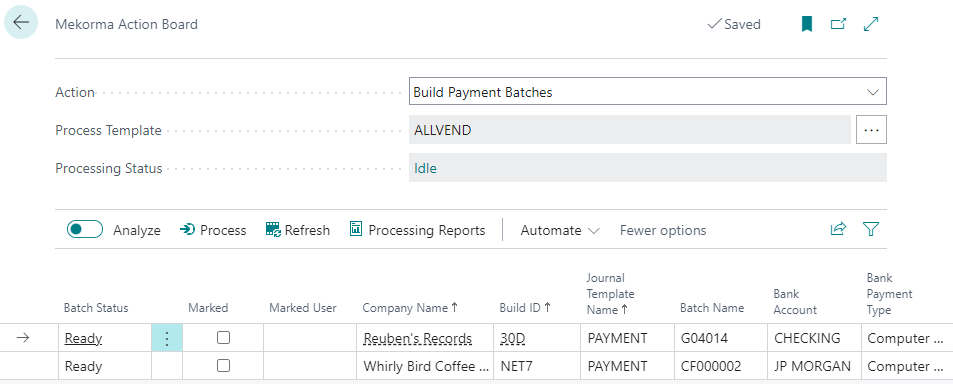Sort by Company Name column header
The height and width of the screenshot is (384, 953).
click(x=410, y=308)
